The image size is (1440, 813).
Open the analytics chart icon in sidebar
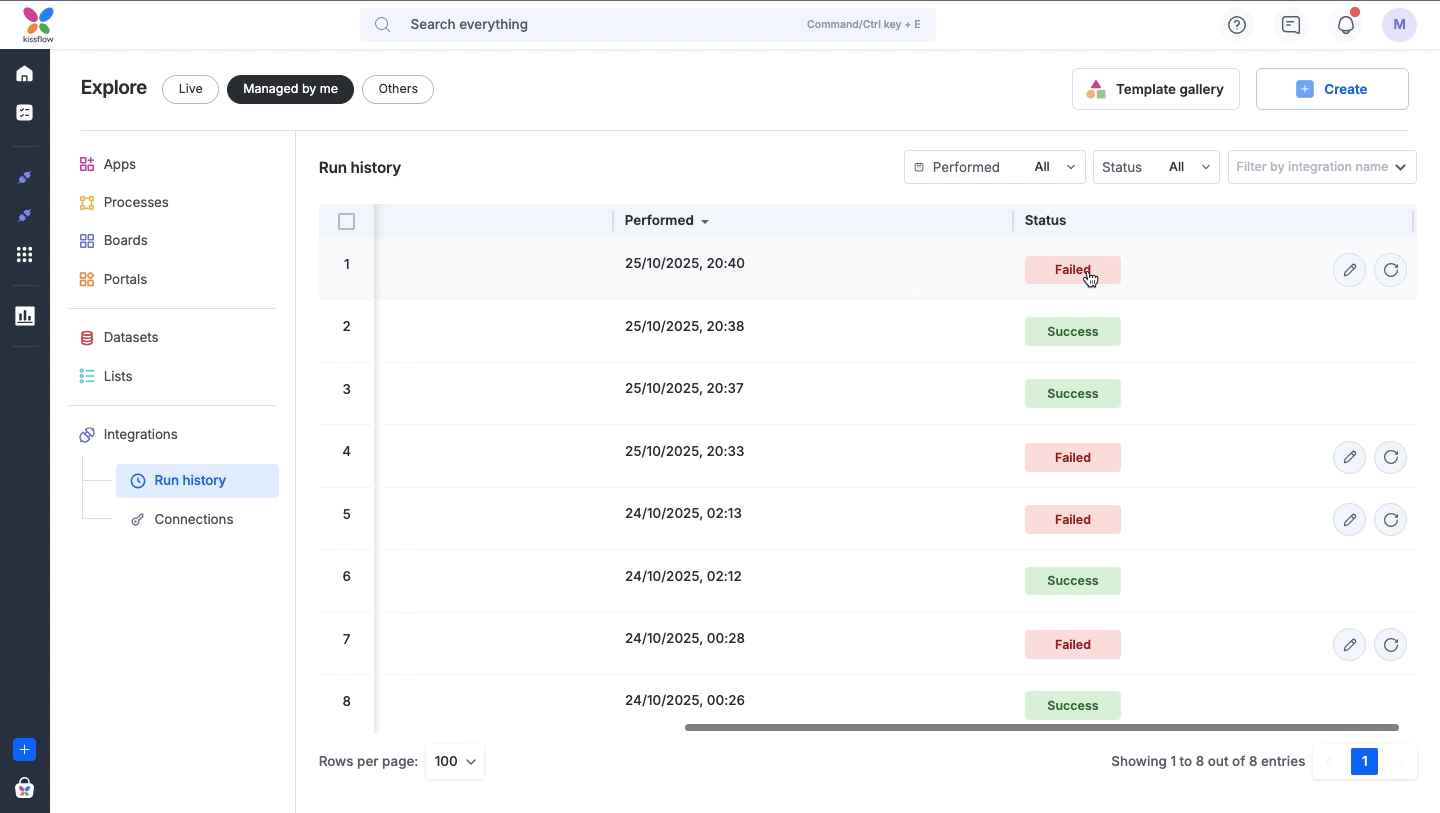coord(25,316)
